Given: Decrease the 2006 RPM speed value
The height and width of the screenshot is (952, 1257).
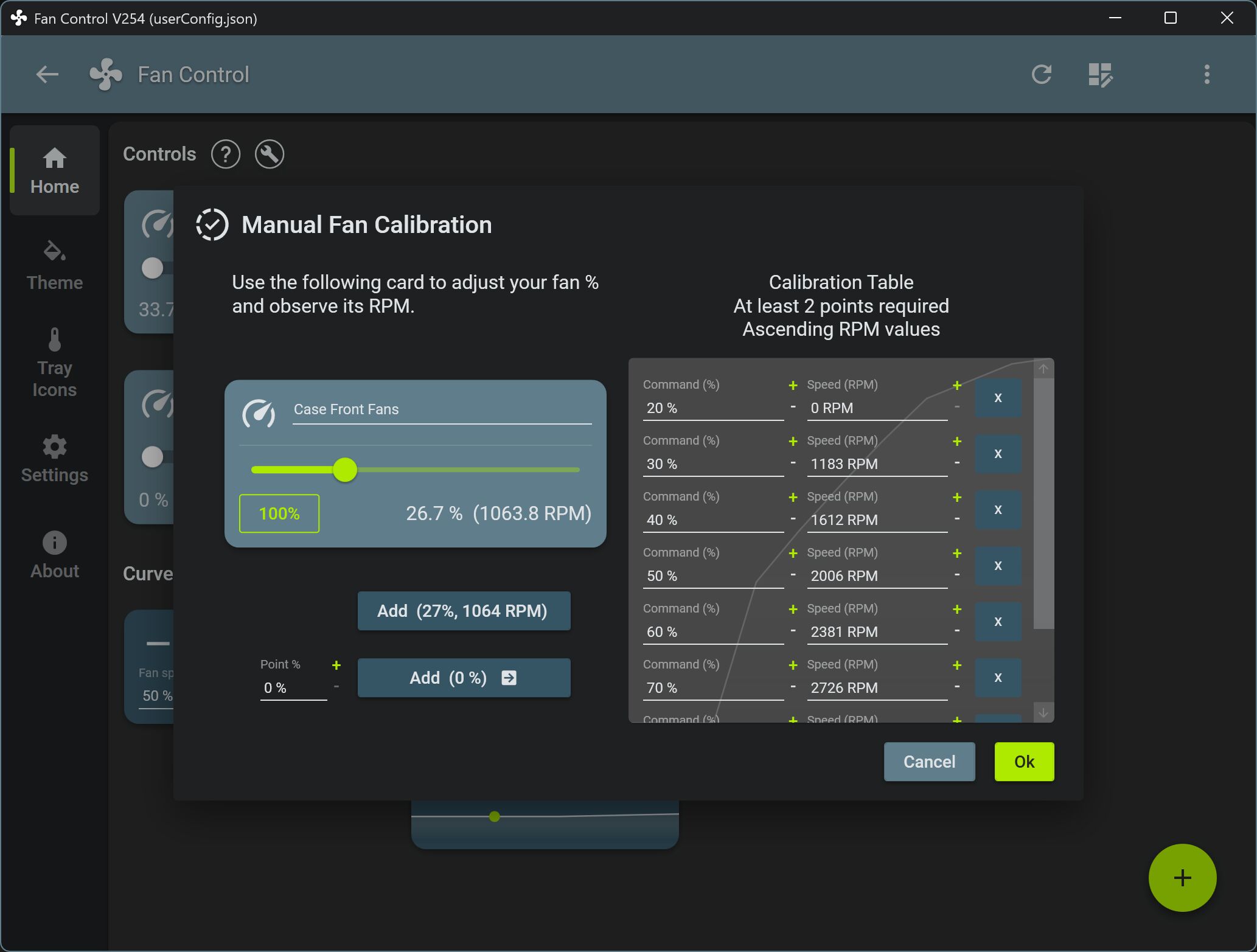Looking at the screenshot, I should click(x=957, y=575).
